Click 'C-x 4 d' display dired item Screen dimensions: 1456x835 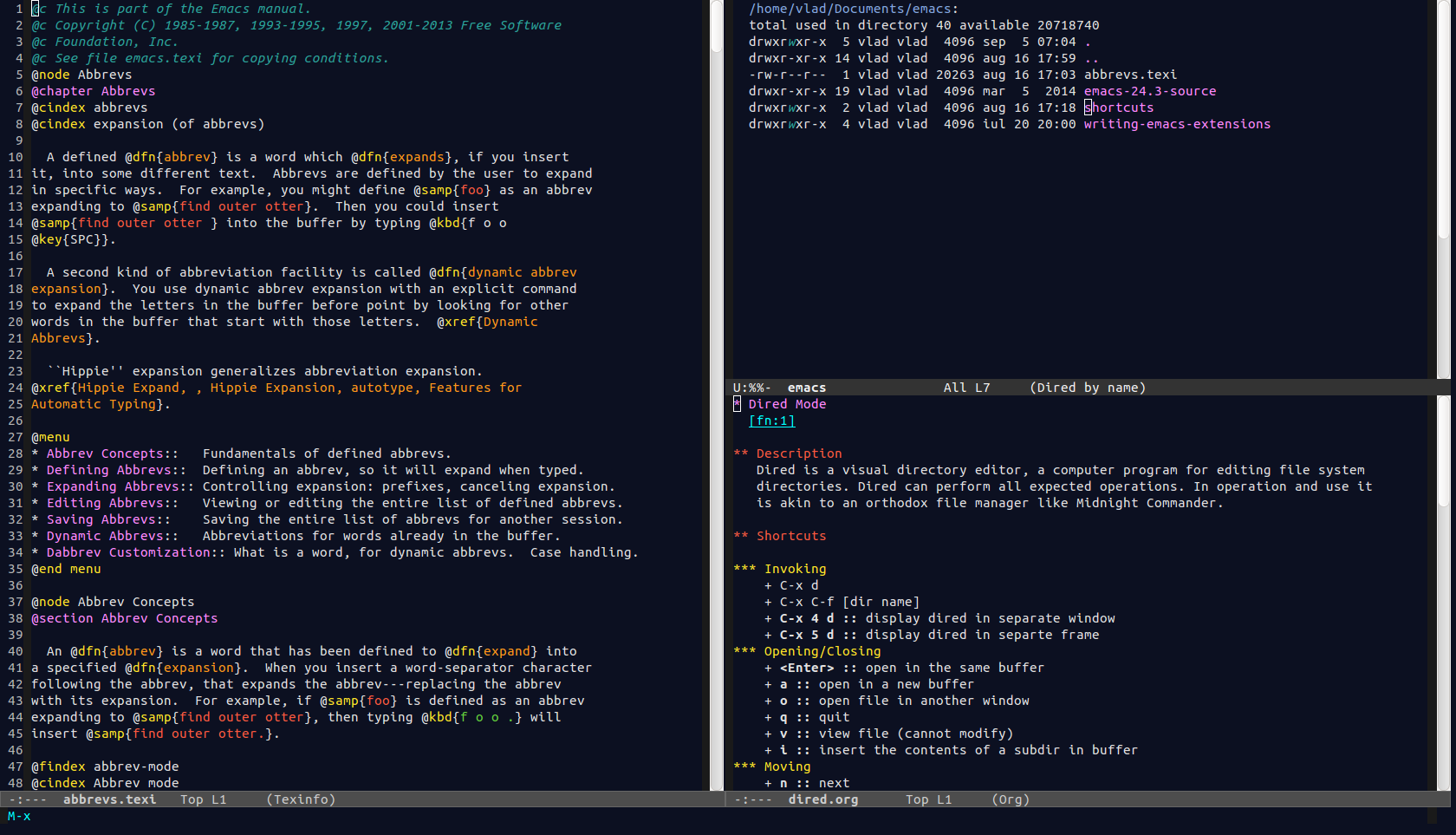point(939,618)
